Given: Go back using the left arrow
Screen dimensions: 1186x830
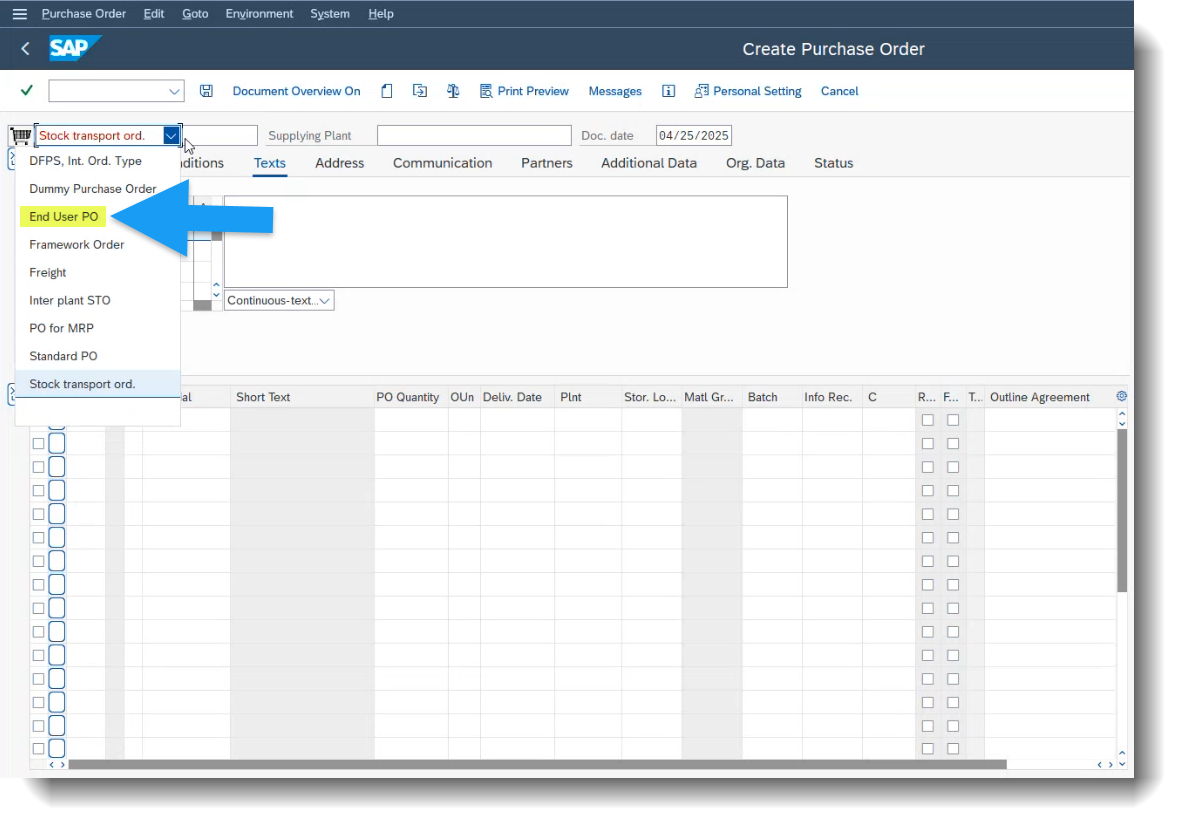Looking at the screenshot, I should click(26, 48).
